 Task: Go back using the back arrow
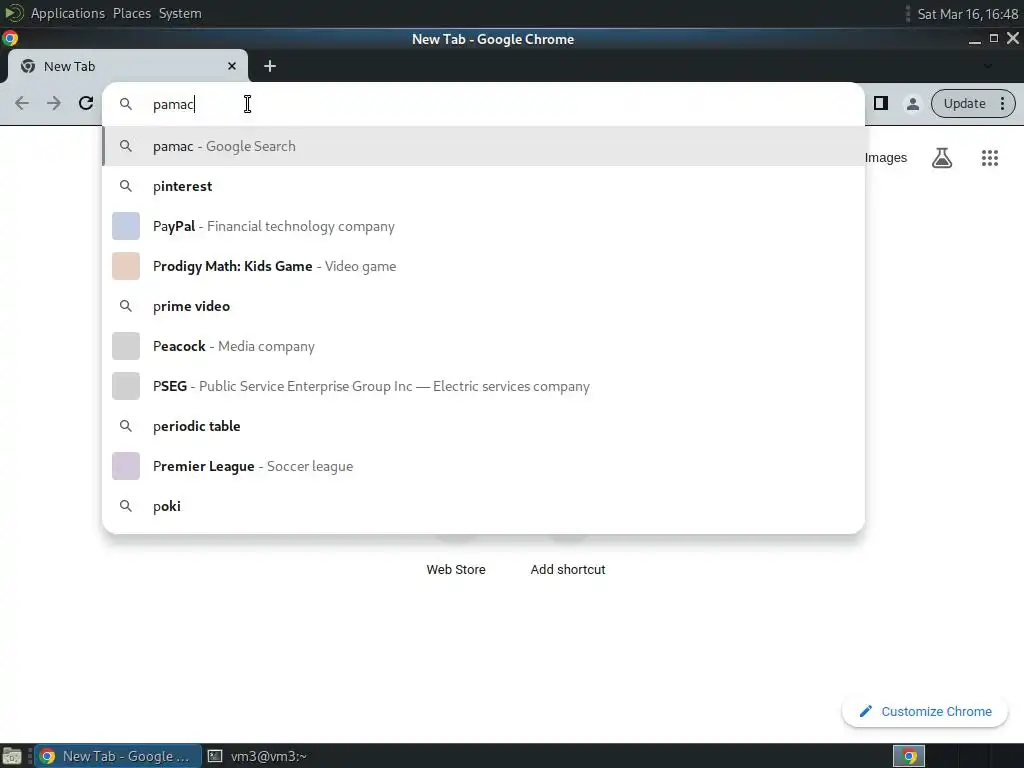coord(22,103)
